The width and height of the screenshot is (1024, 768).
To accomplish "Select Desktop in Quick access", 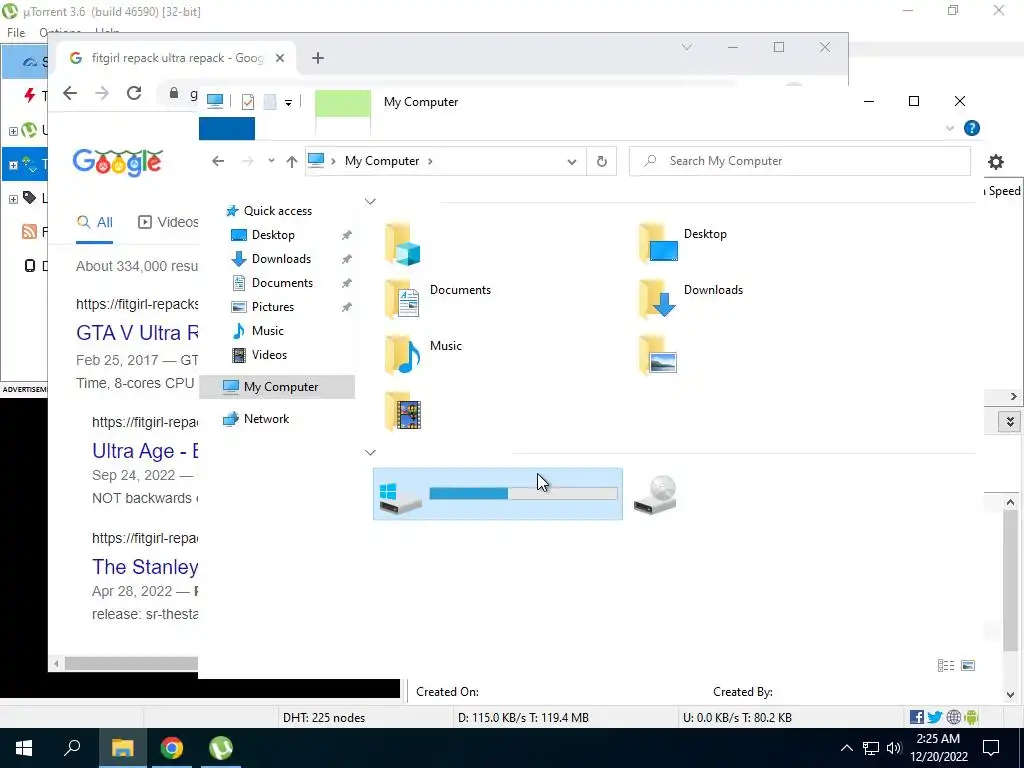I will 273,235.
